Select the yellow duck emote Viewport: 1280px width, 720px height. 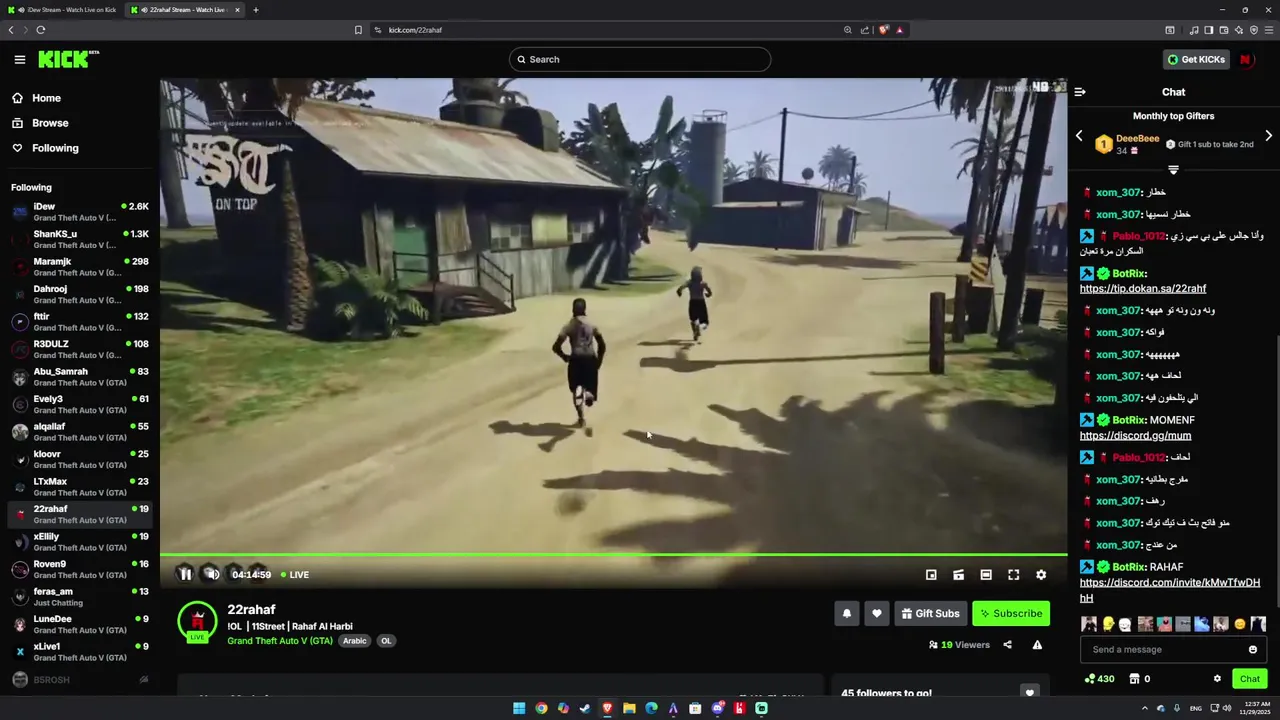click(x=1108, y=624)
